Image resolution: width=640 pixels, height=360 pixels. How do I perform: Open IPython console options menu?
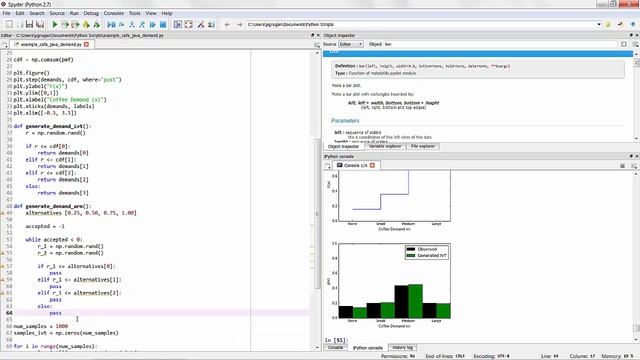click(634, 166)
